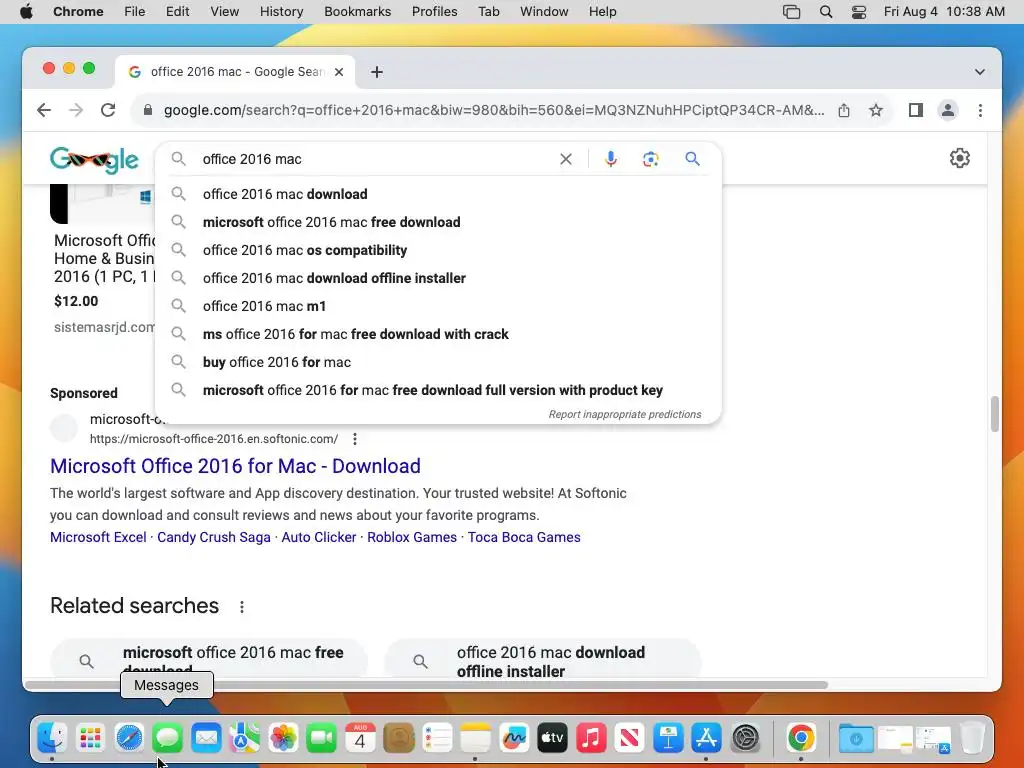Open Google quick settings gear
This screenshot has height=768, width=1024.
pos(959,158)
